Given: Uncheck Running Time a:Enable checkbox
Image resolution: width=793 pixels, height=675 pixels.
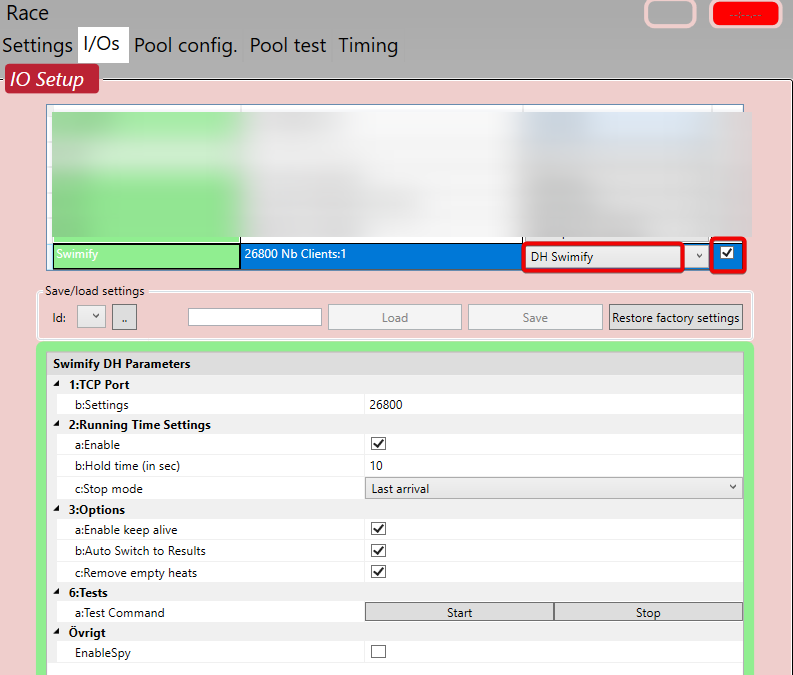Looking at the screenshot, I should 378,444.
